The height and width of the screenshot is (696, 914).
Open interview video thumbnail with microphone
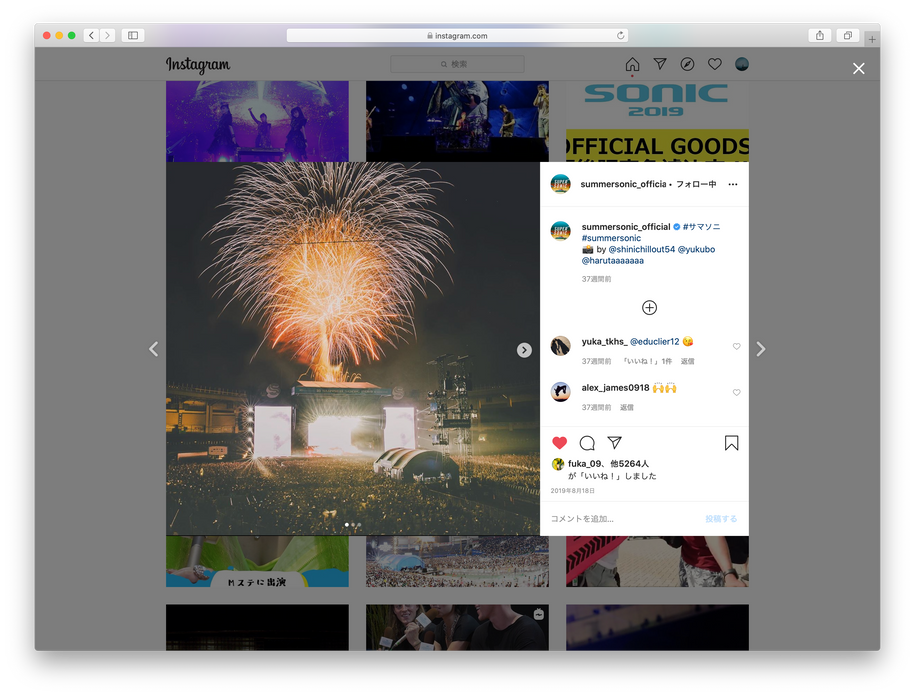[x=457, y=627]
